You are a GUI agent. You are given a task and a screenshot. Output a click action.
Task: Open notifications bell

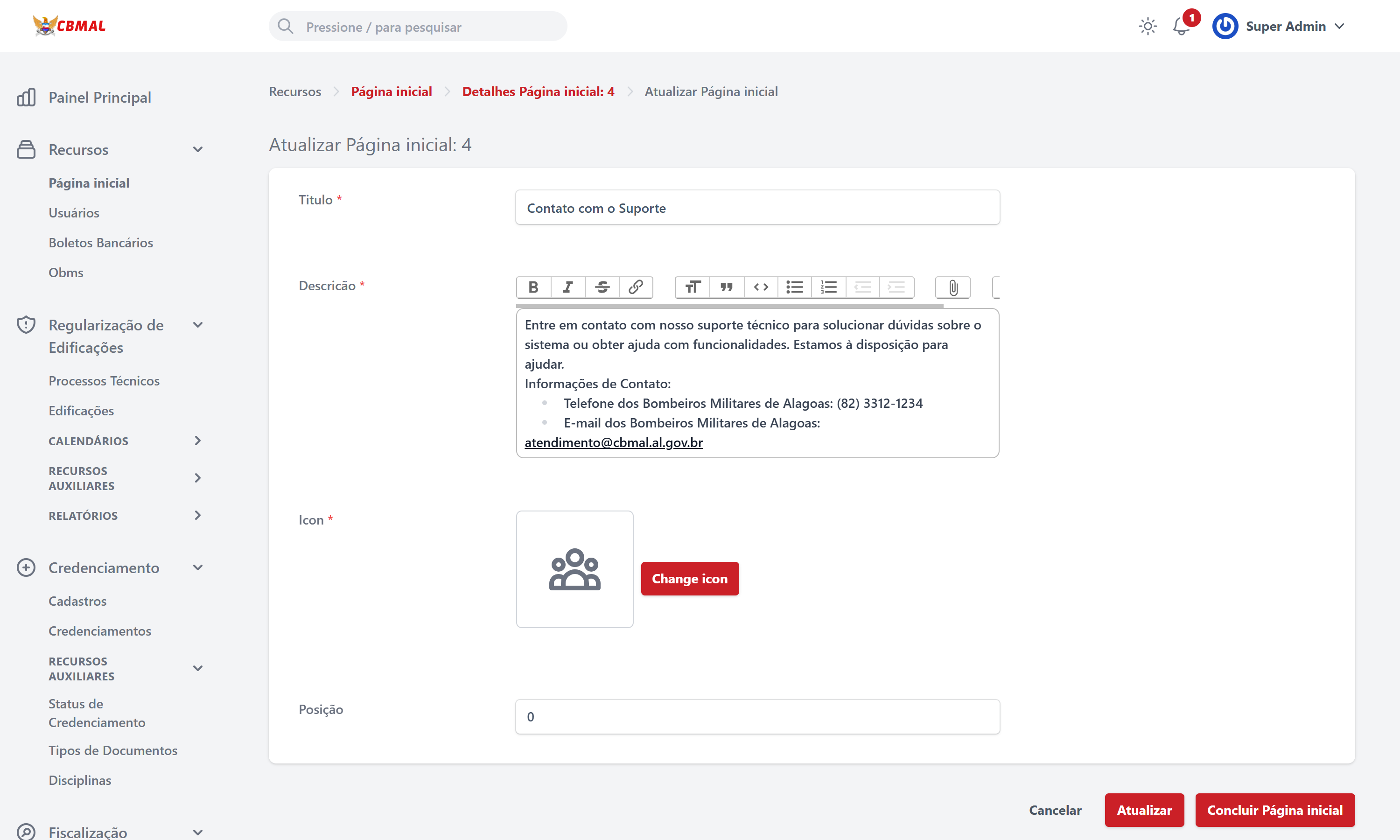1182,26
